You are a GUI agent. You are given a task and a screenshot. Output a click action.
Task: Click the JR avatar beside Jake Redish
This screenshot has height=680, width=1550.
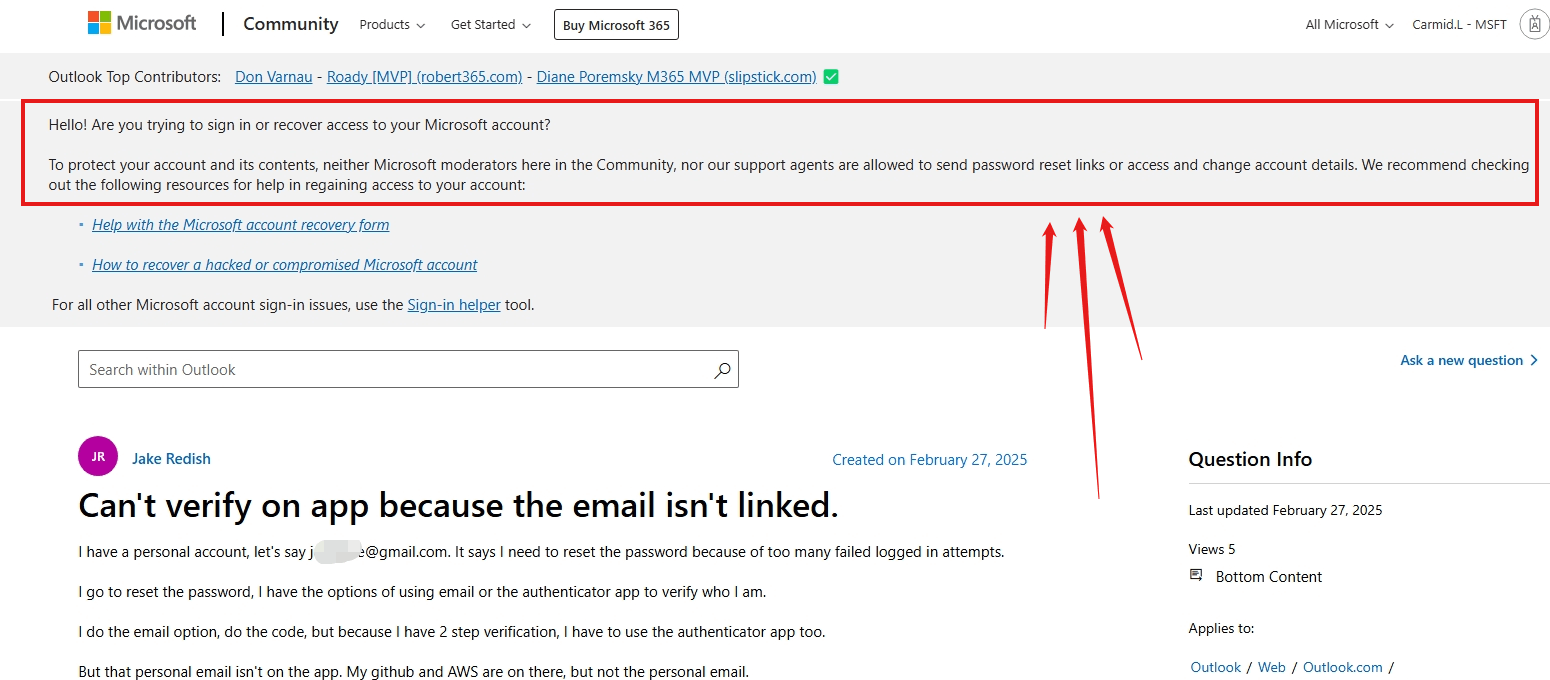click(97, 456)
